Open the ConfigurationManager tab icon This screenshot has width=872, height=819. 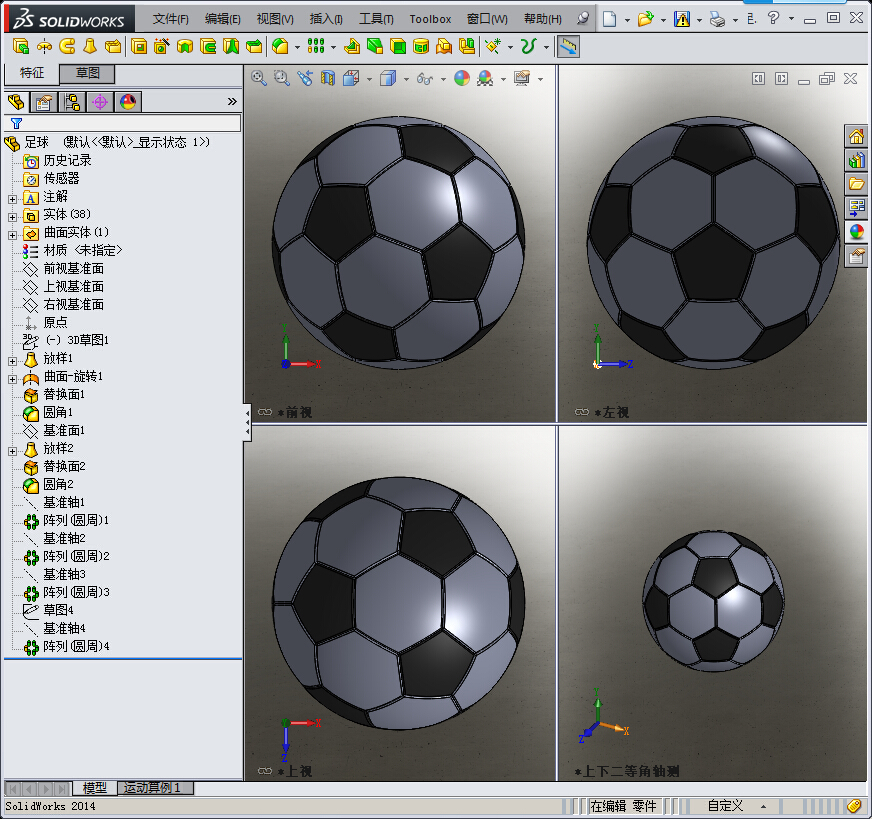[72, 102]
